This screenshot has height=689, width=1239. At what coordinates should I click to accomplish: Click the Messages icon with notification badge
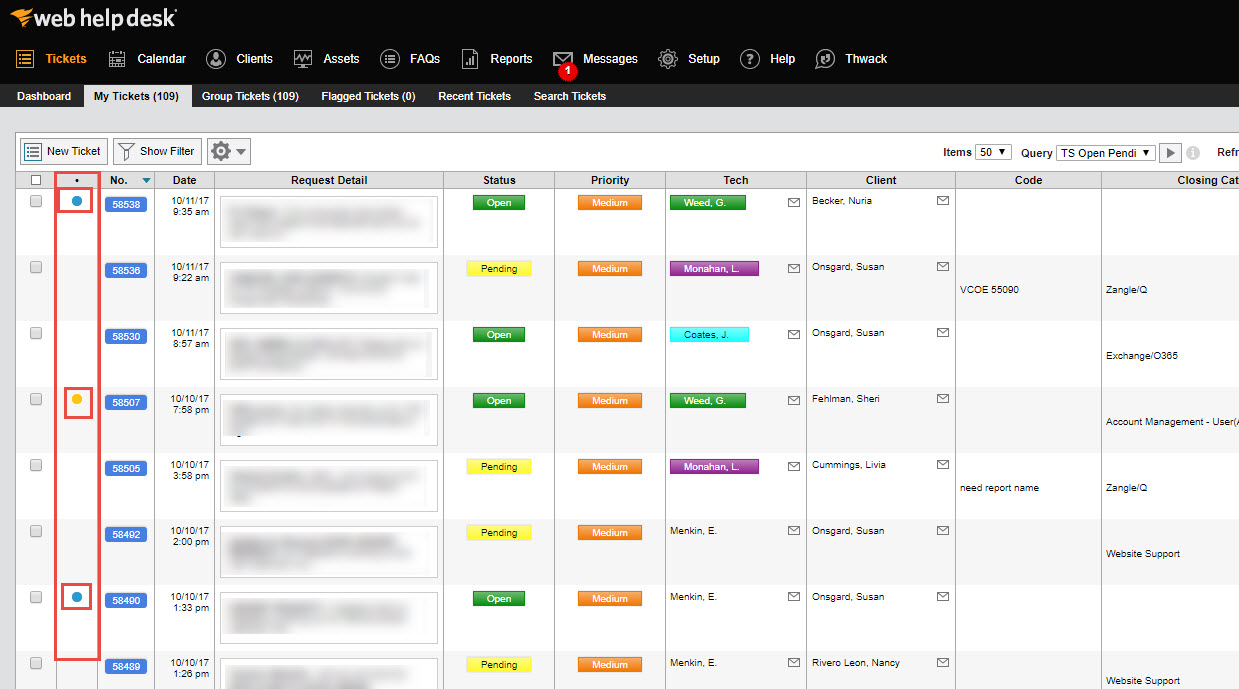[x=563, y=58]
